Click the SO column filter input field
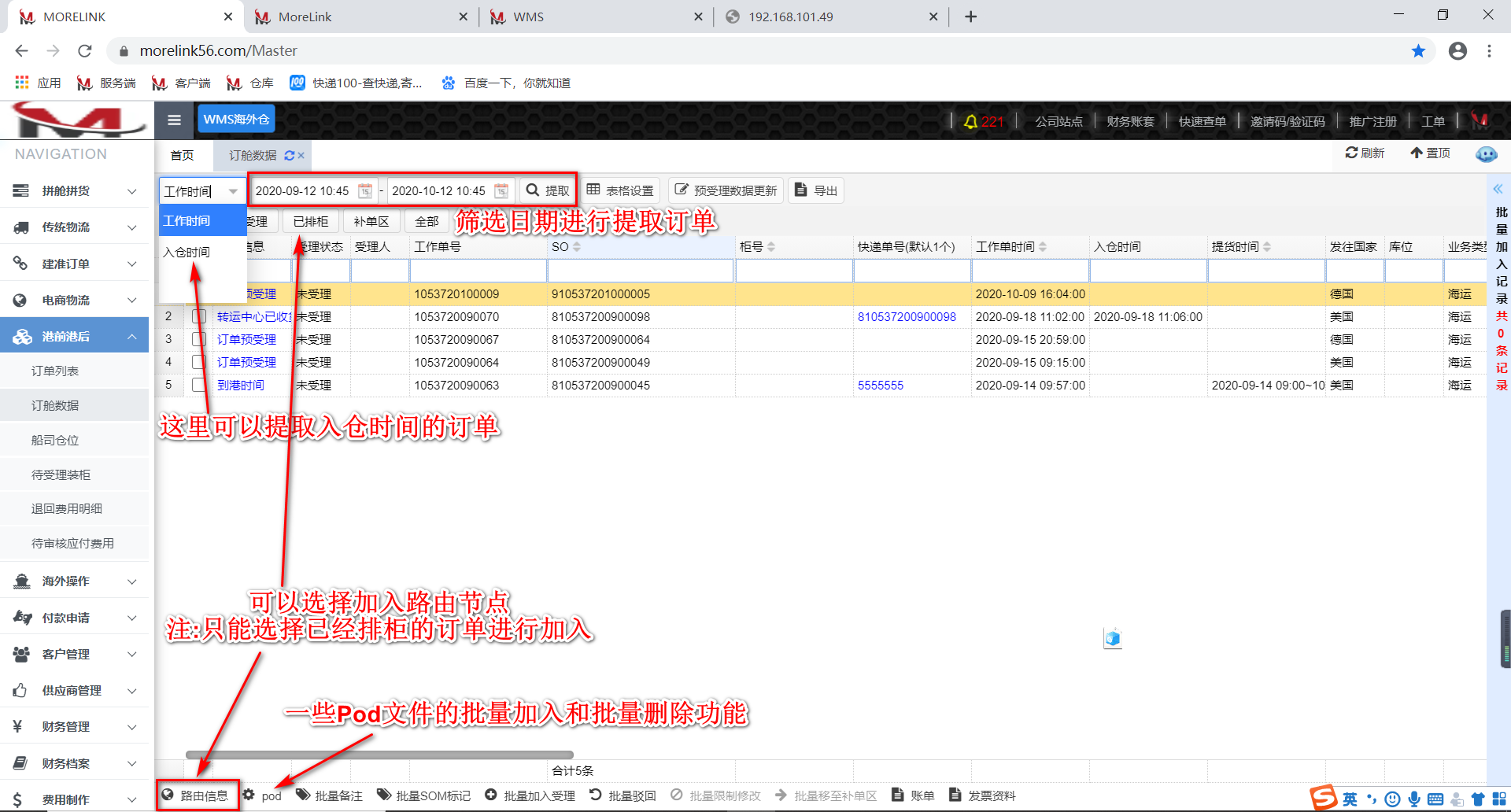 [641, 271]
